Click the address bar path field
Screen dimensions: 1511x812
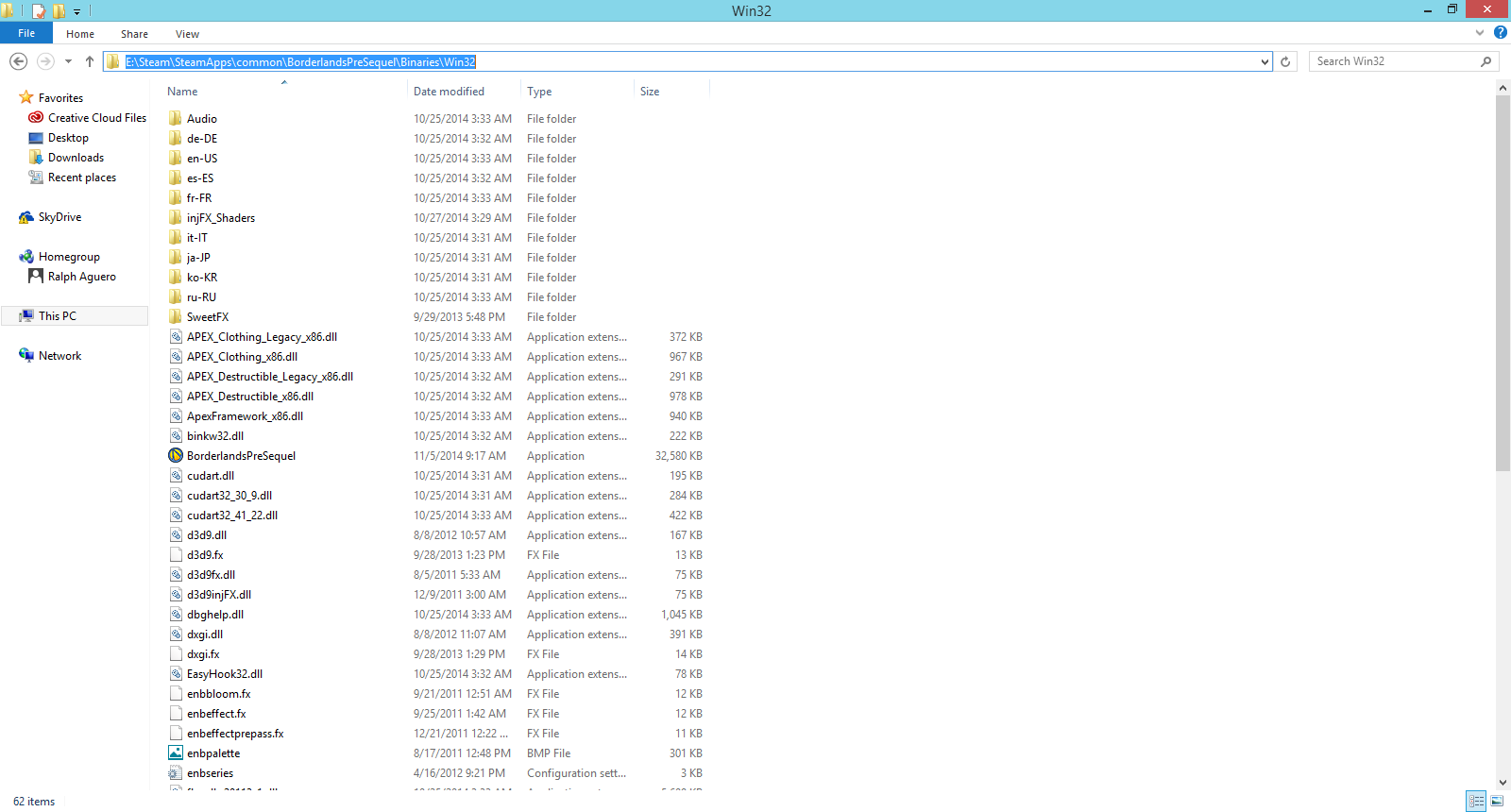coord(689,61)
